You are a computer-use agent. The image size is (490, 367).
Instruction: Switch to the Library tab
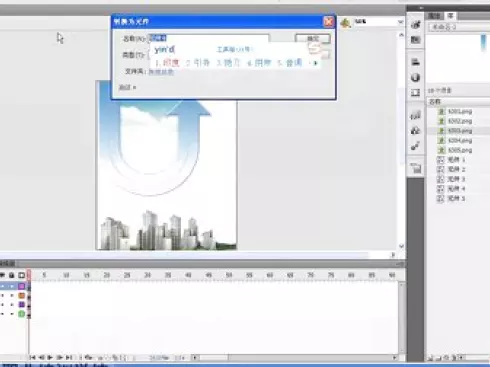coord(451,16)
